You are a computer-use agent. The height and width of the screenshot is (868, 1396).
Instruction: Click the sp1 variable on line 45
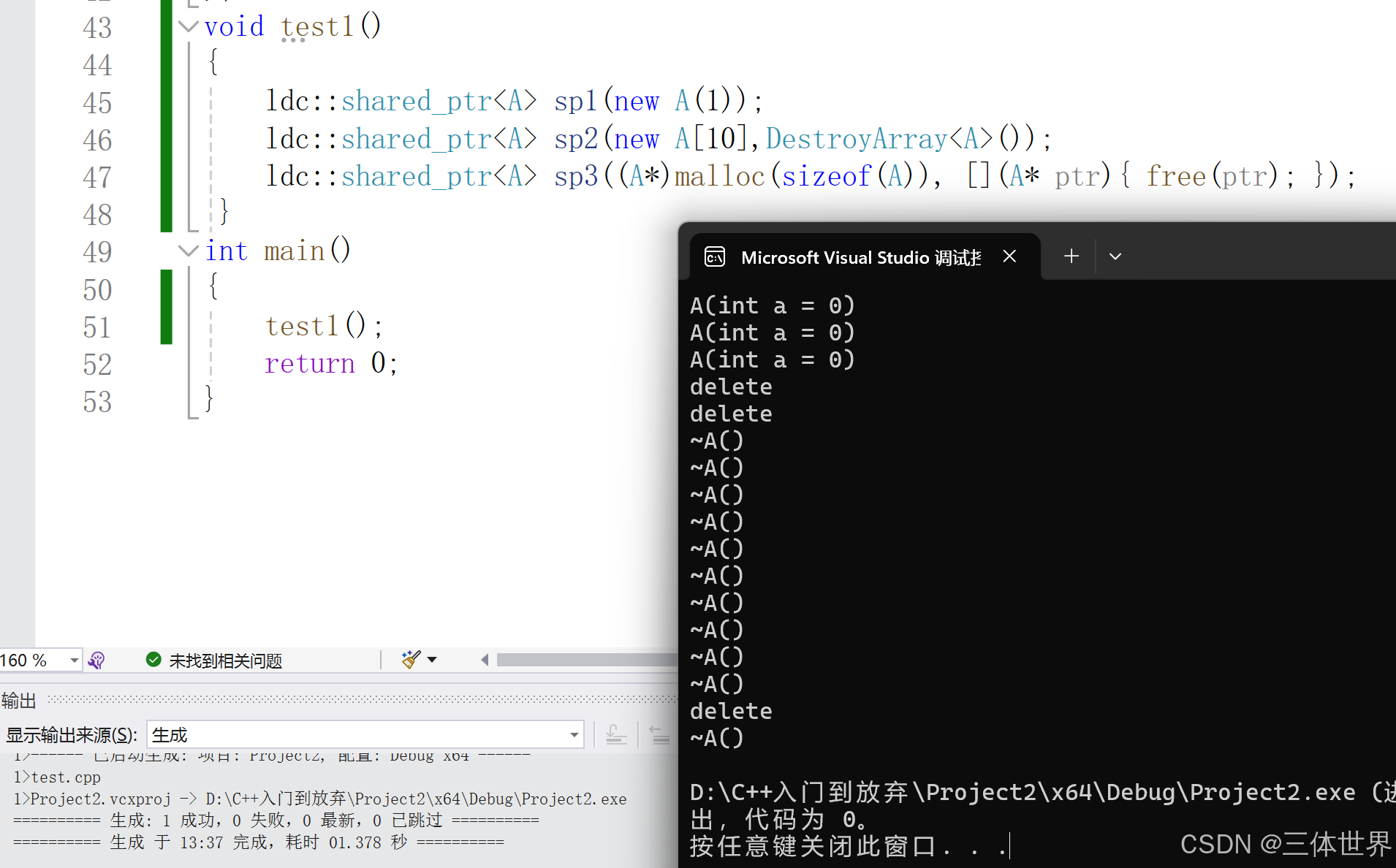(576, 101)
